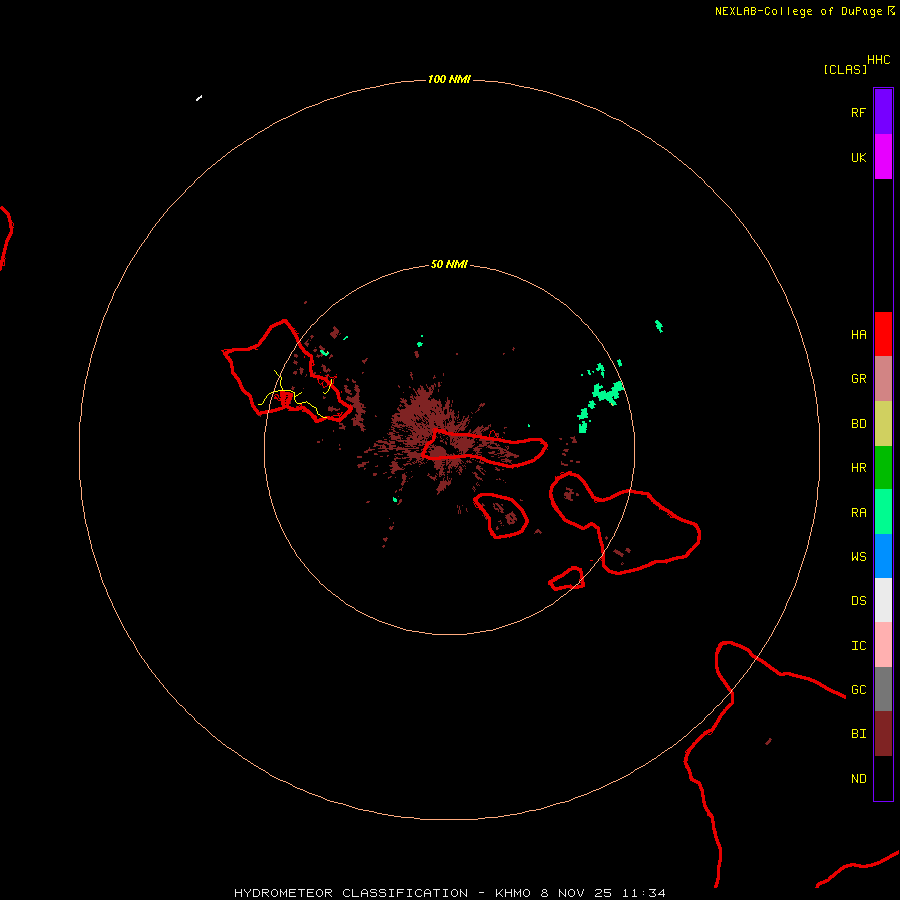Click the GR legend label
This screenshot has width=900, height=900.
click(858, 379)
